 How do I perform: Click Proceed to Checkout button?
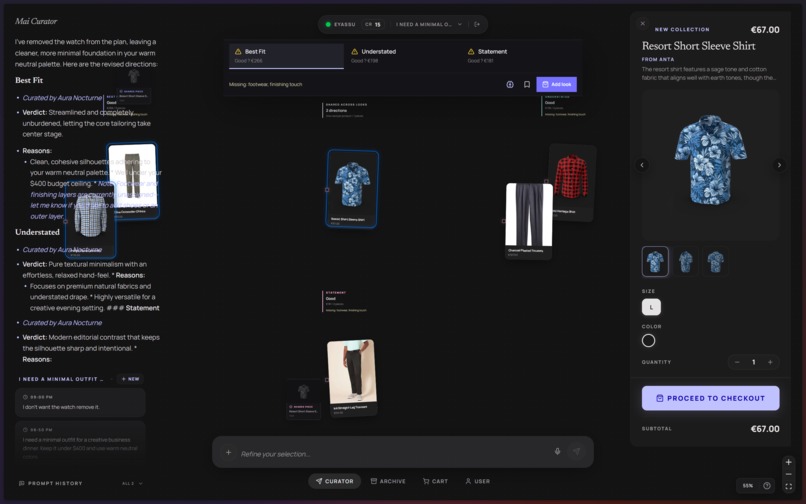pos(710,398)
